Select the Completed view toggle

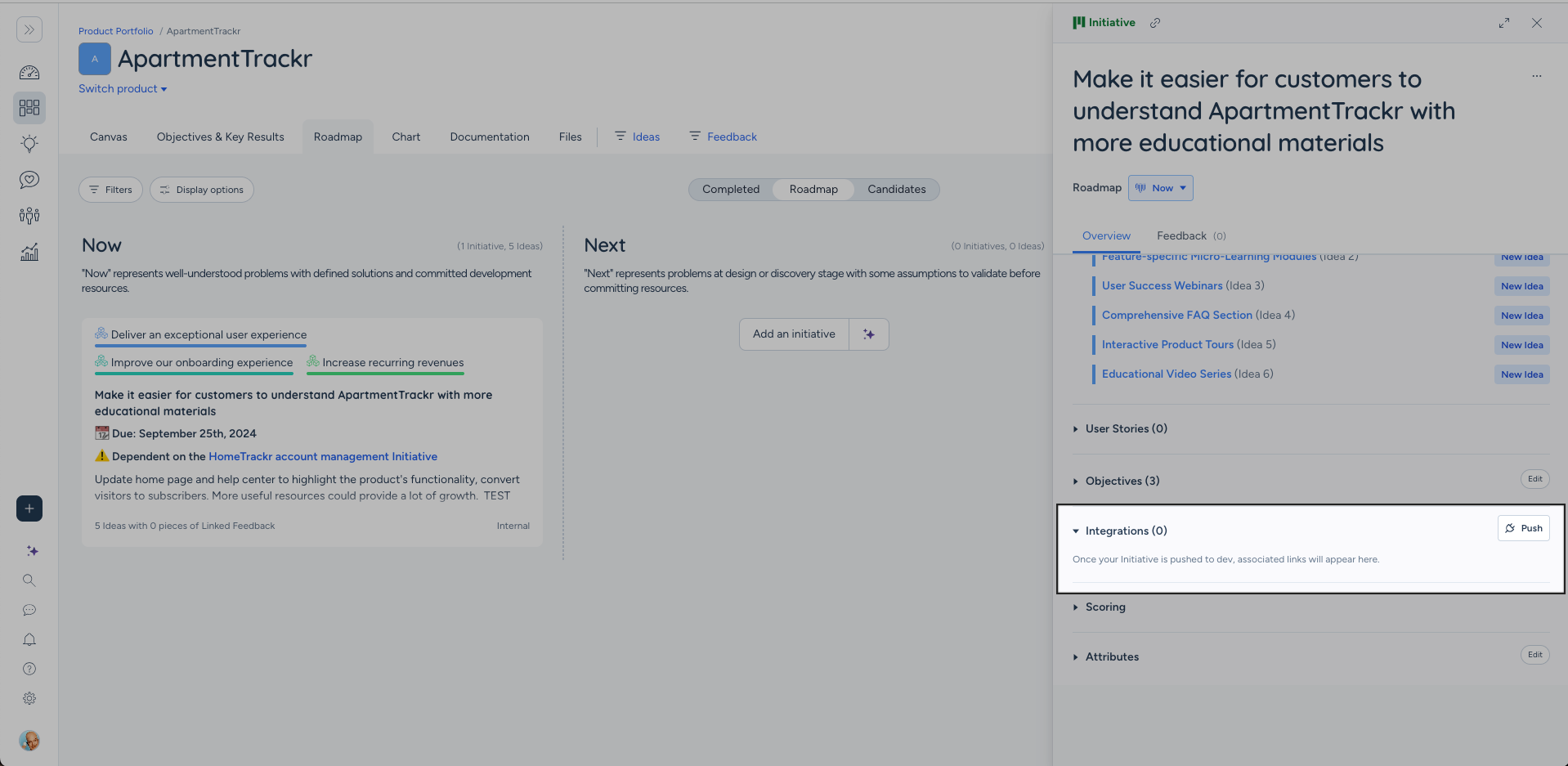[x=731, y=190]
